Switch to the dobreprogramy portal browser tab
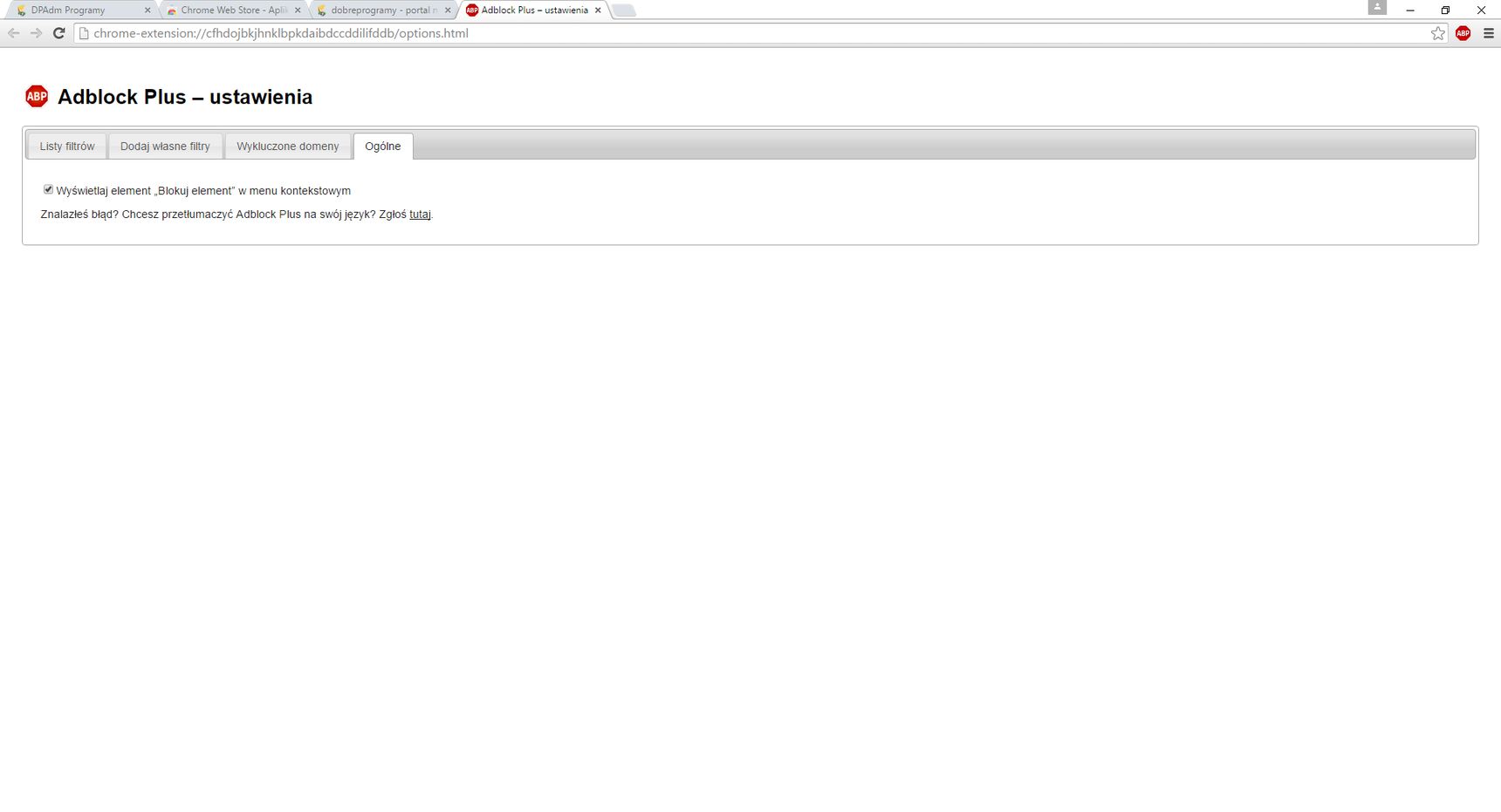The height and width of the screenshot is (812, 1501). pos(382,10)
